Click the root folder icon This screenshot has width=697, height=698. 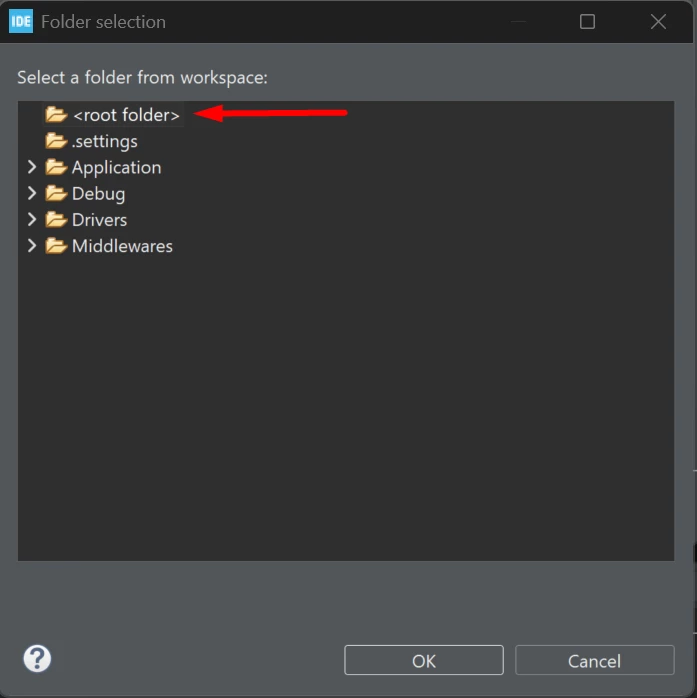pos(56,115)
